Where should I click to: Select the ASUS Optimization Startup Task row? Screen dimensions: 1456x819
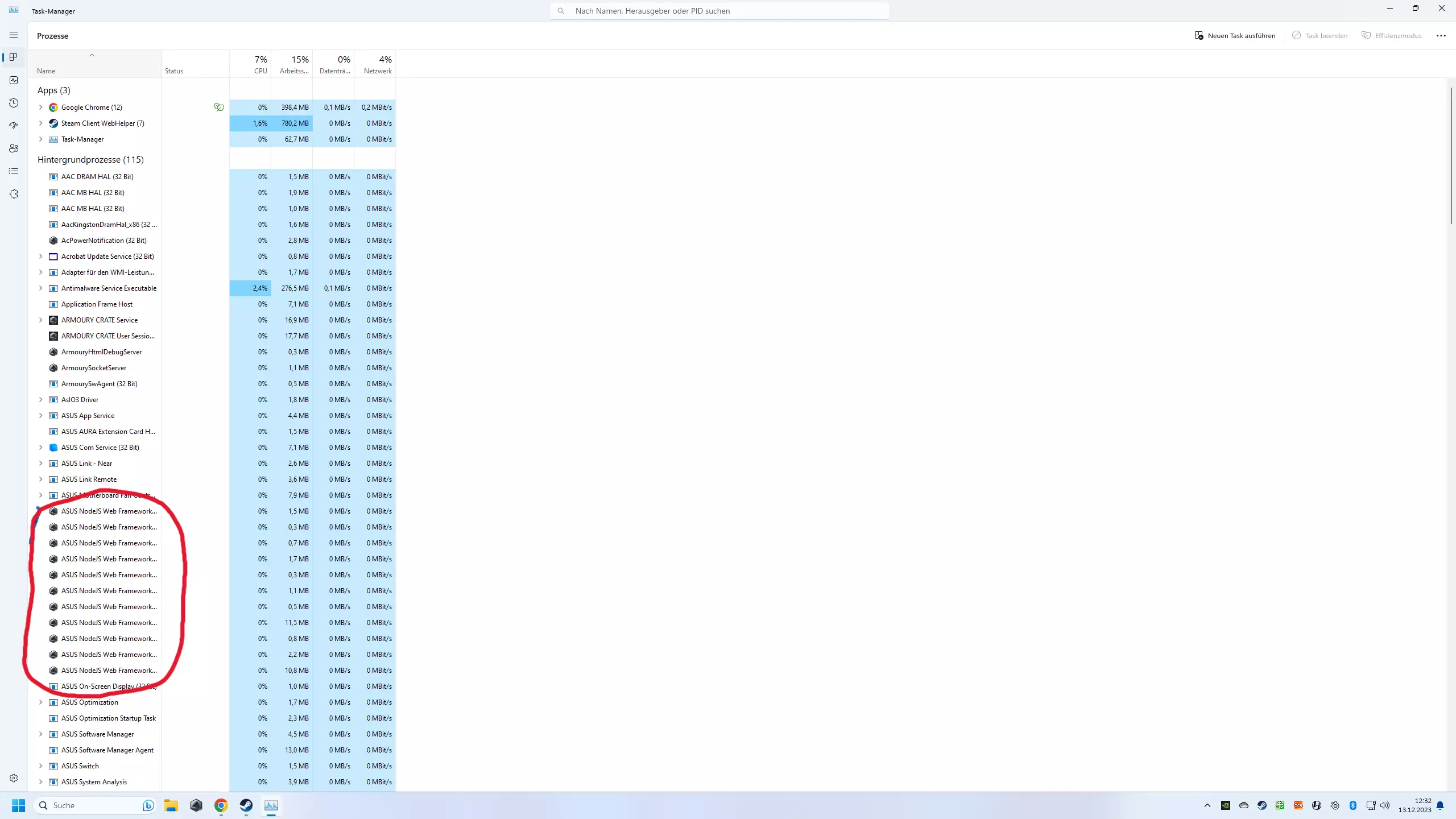tap(212, 718)
